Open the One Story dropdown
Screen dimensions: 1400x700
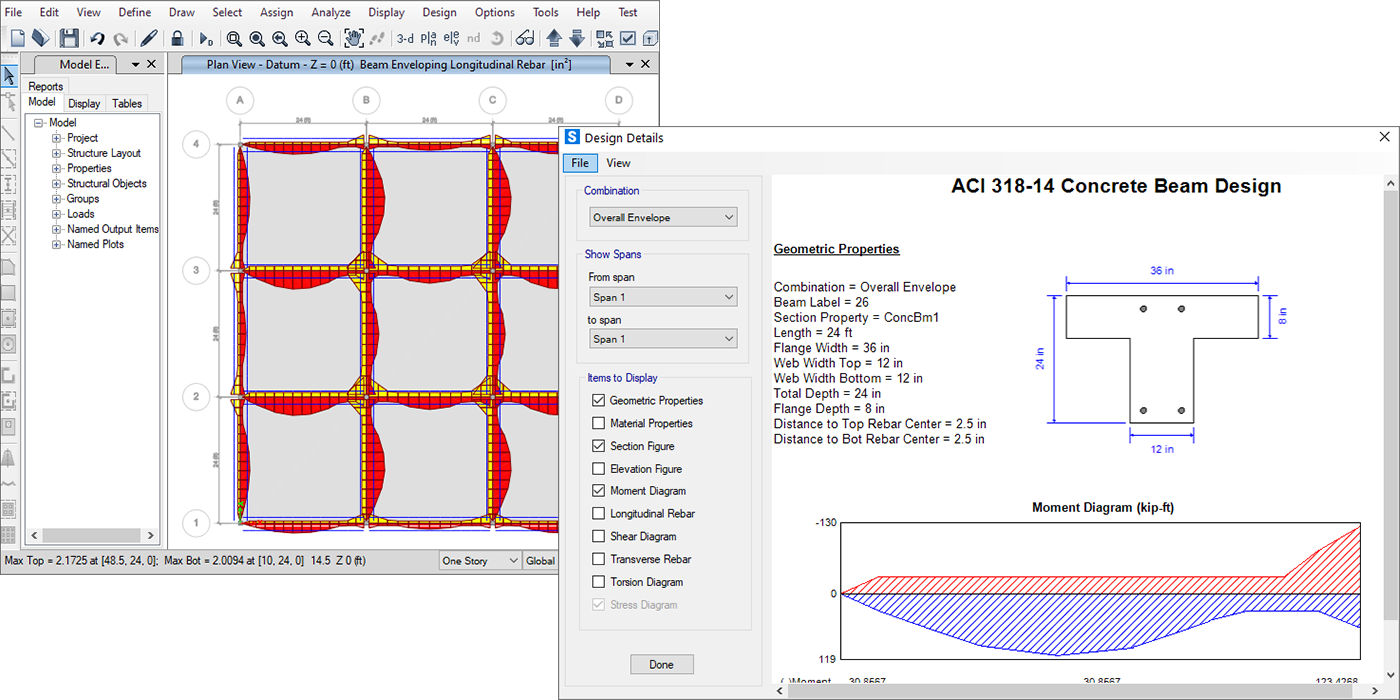click(x=480, y=561)
